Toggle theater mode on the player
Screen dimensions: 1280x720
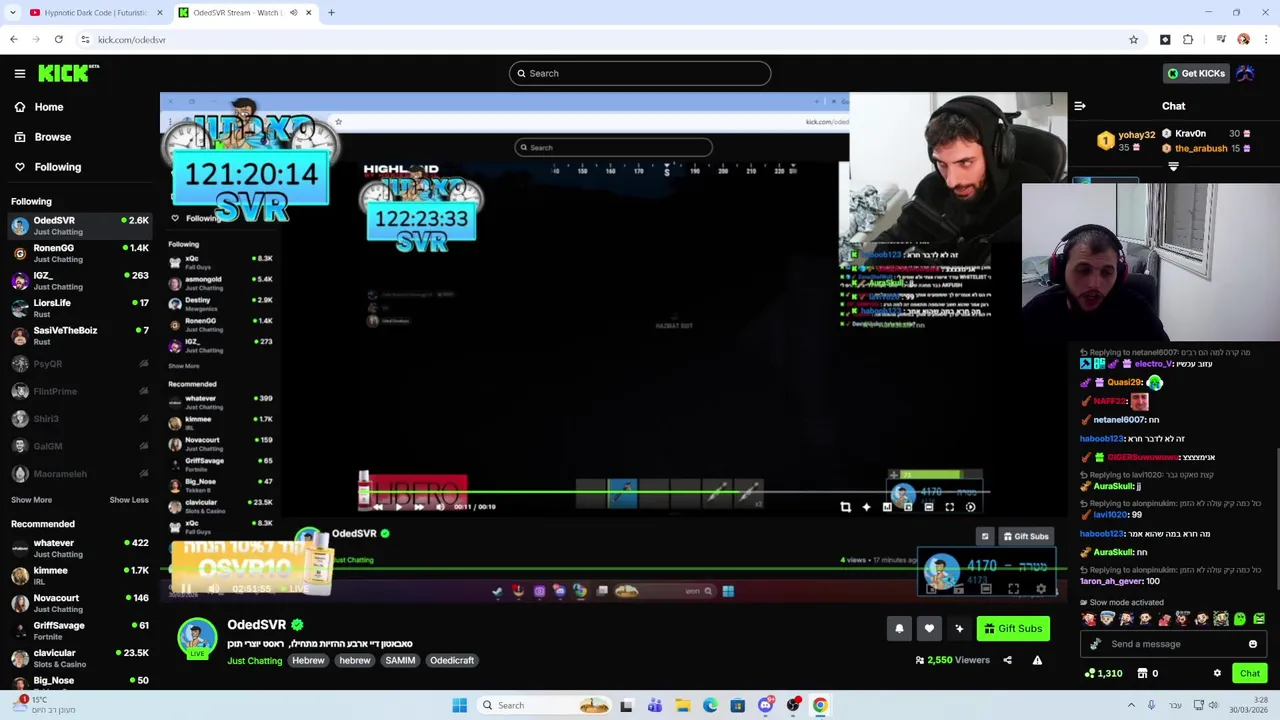pyautogui.click(x=986, y=589)
